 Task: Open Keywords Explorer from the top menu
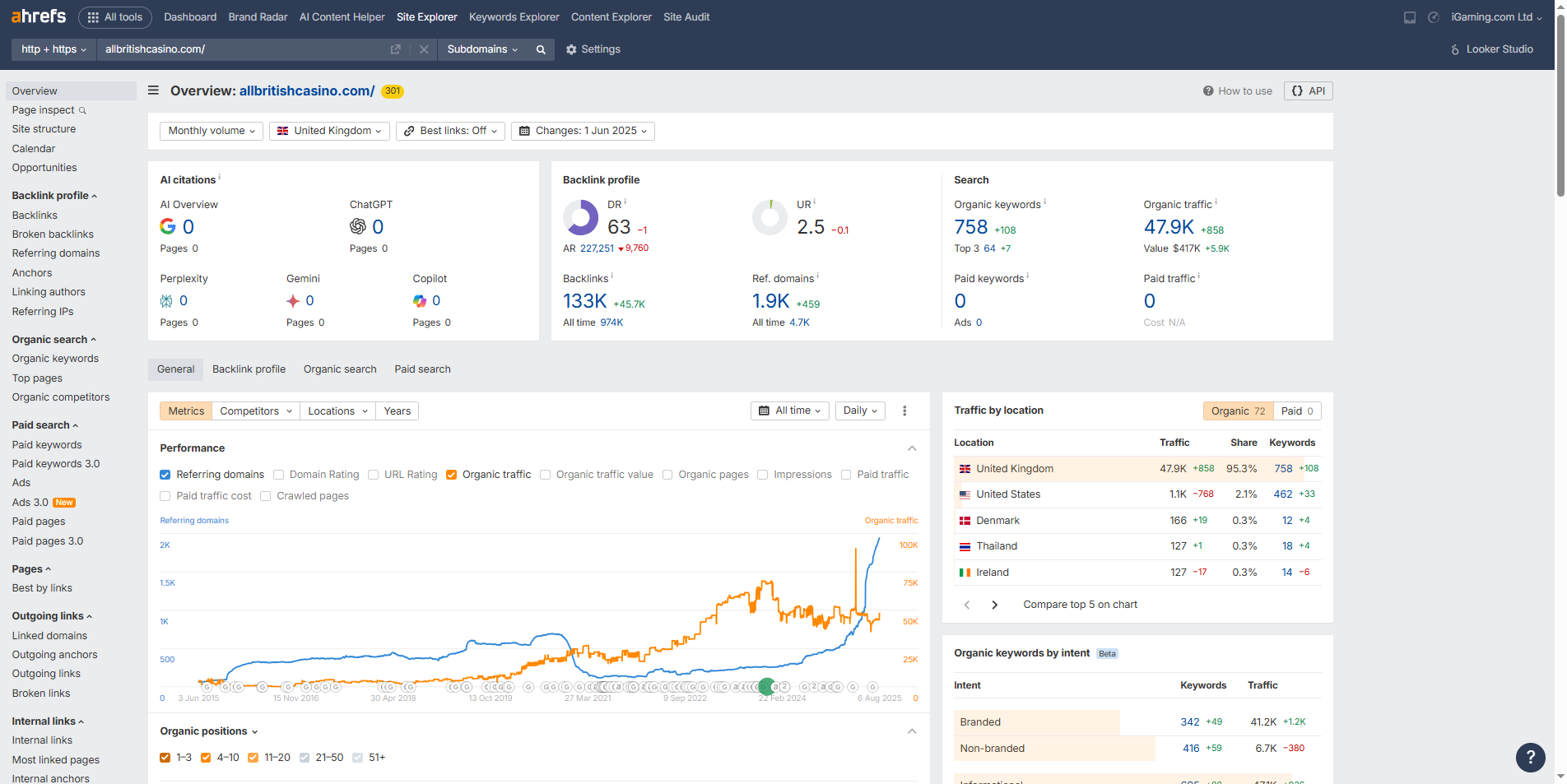click(514, 17)
